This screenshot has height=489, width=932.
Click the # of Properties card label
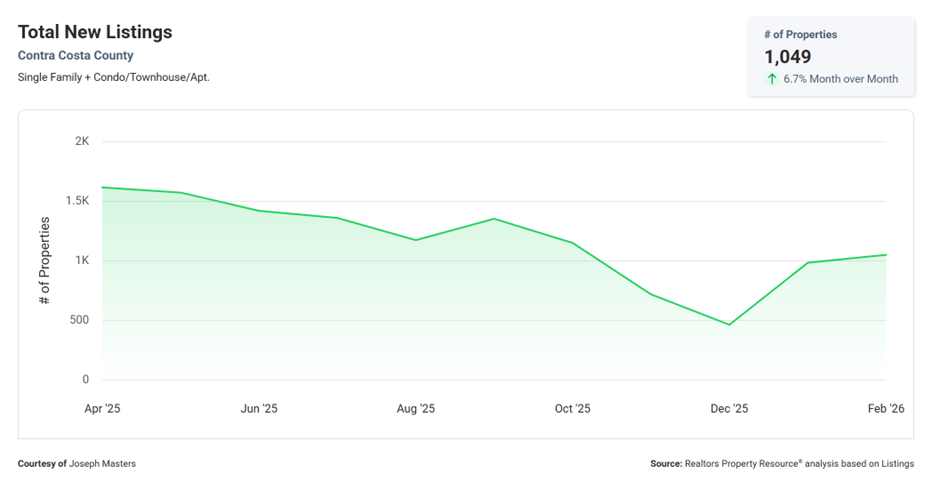tap(801, 35)
